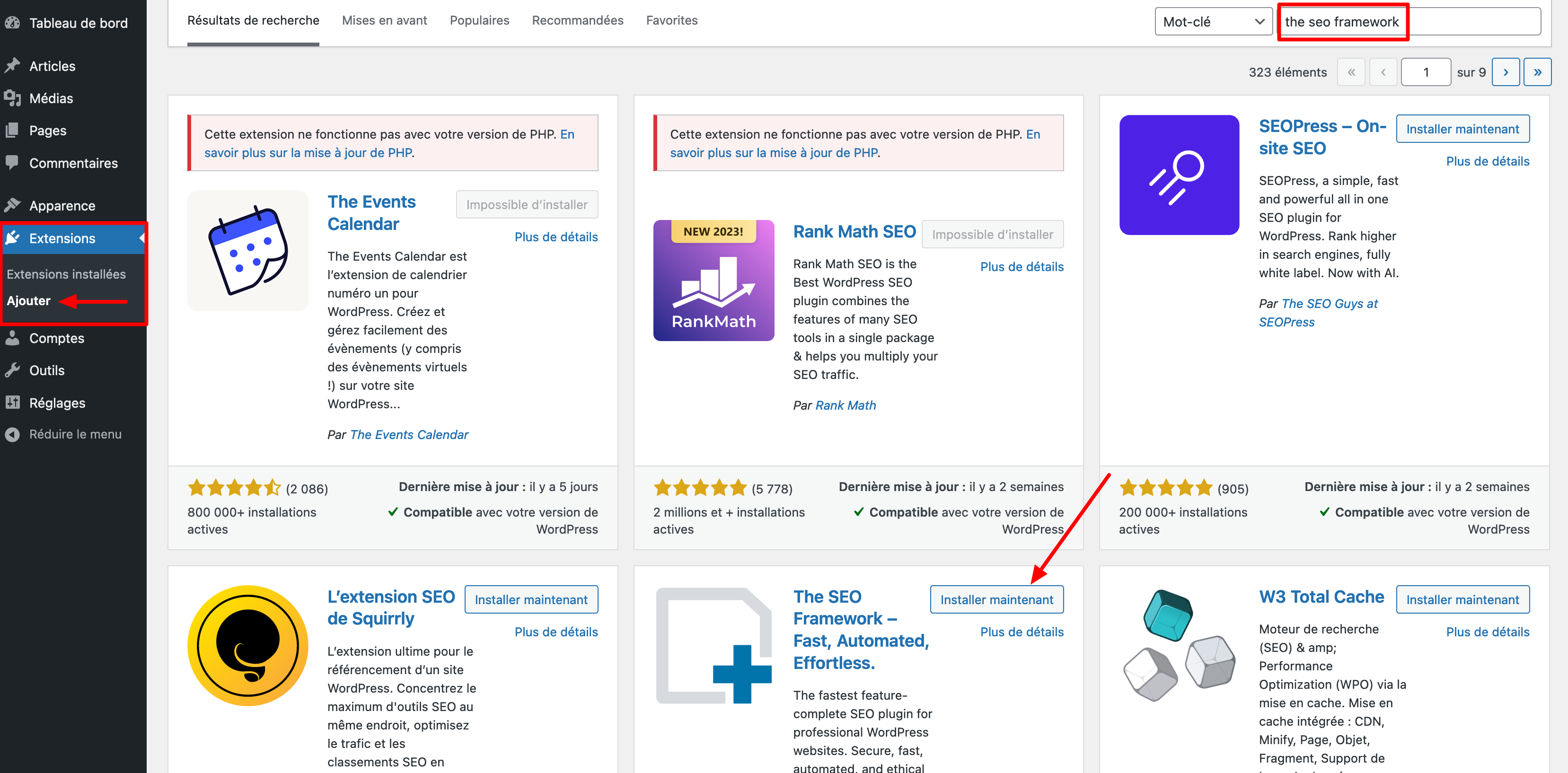Select the Apparence brush icon
Image resolution: width=1568 pixels, height=773 pixels.
(13, 205)
